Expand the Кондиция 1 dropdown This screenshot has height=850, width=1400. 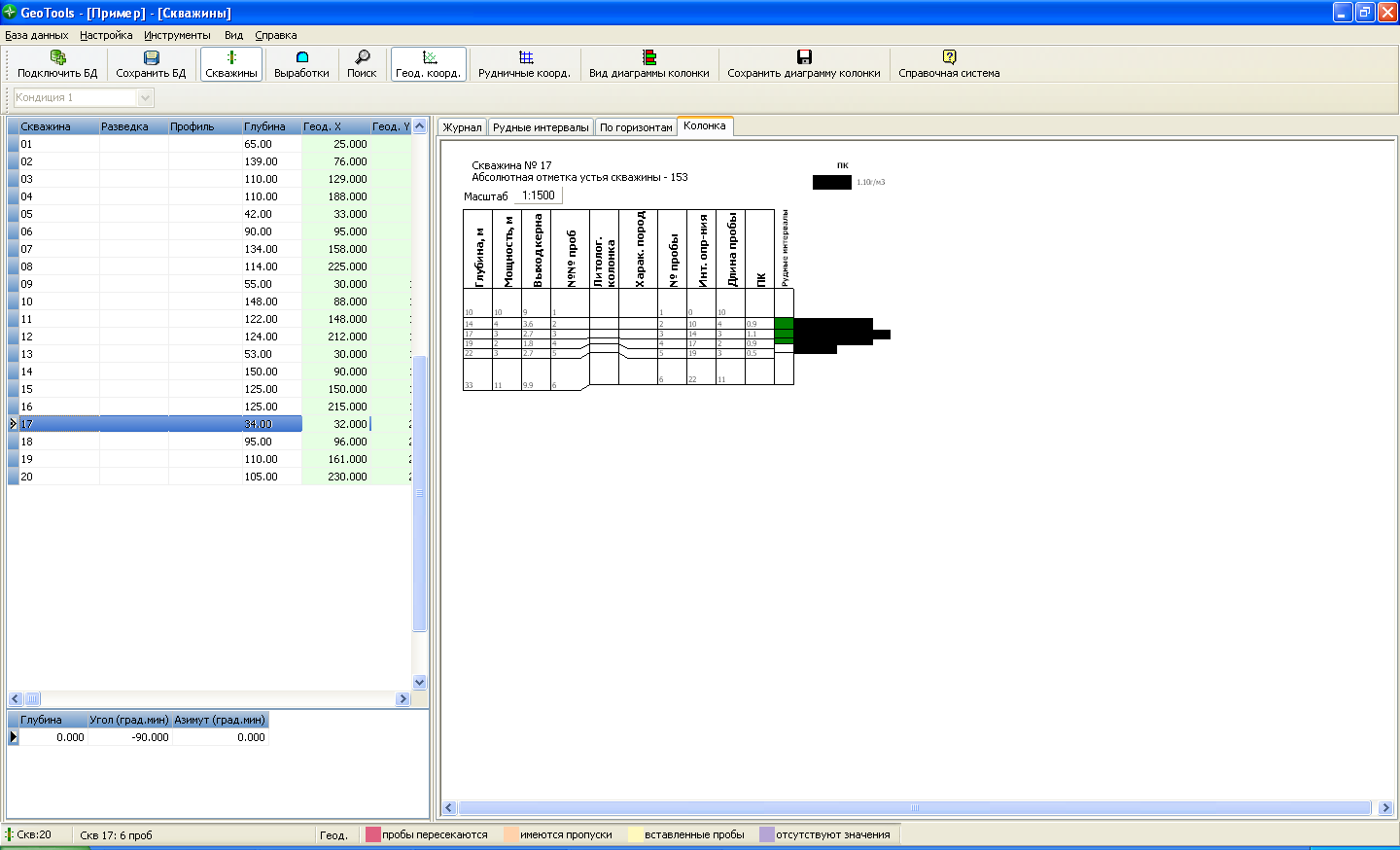pos(146,97)
